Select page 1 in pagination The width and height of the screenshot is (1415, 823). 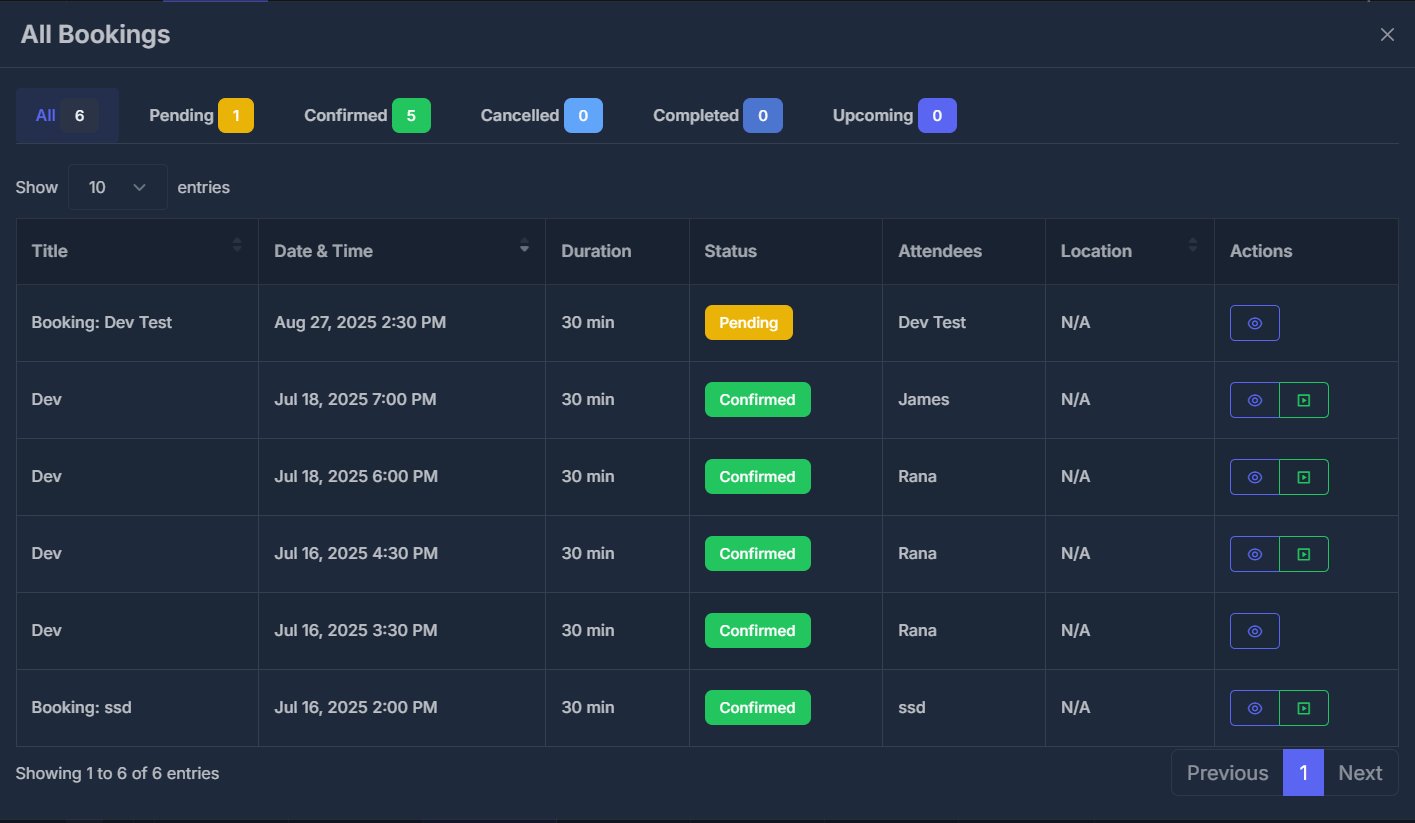point(1303,773)
